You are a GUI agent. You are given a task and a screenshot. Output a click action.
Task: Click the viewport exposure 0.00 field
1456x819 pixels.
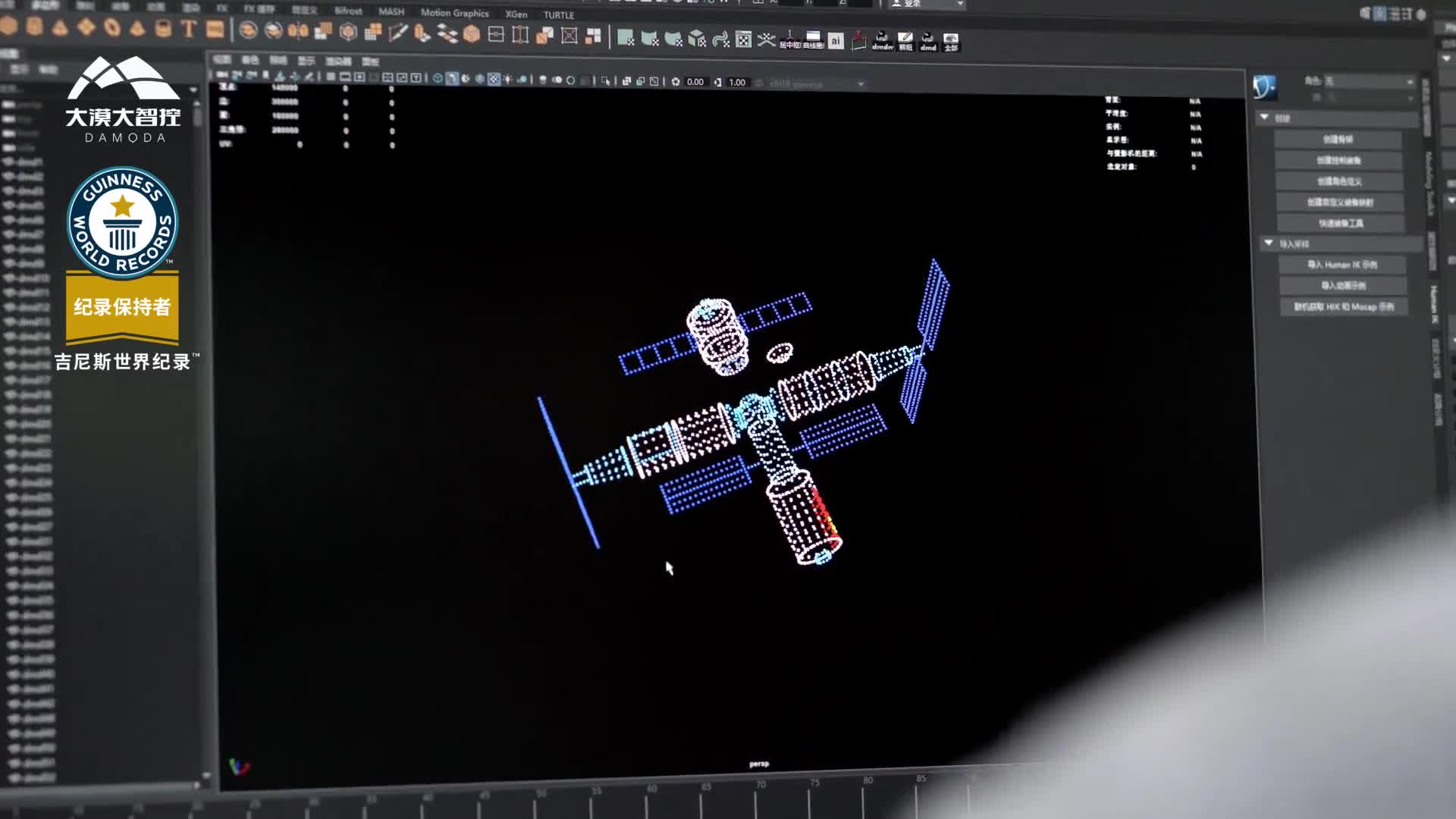click(x=695, y=82)
